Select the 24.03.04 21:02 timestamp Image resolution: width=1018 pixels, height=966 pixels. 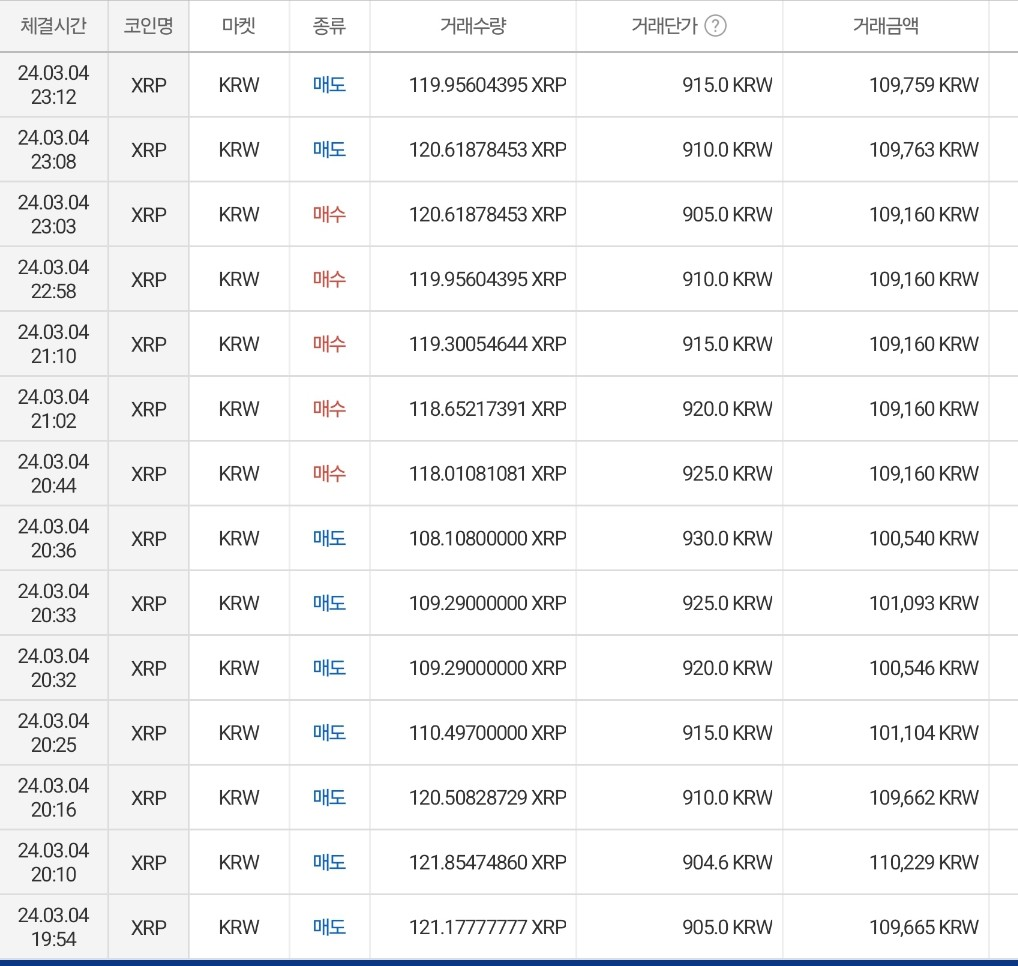pos(53,409)
